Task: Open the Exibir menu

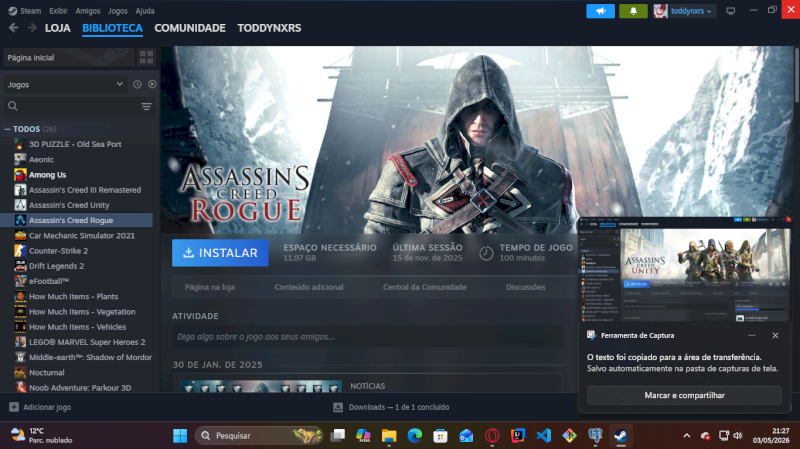Action: (x=58, y=11)
